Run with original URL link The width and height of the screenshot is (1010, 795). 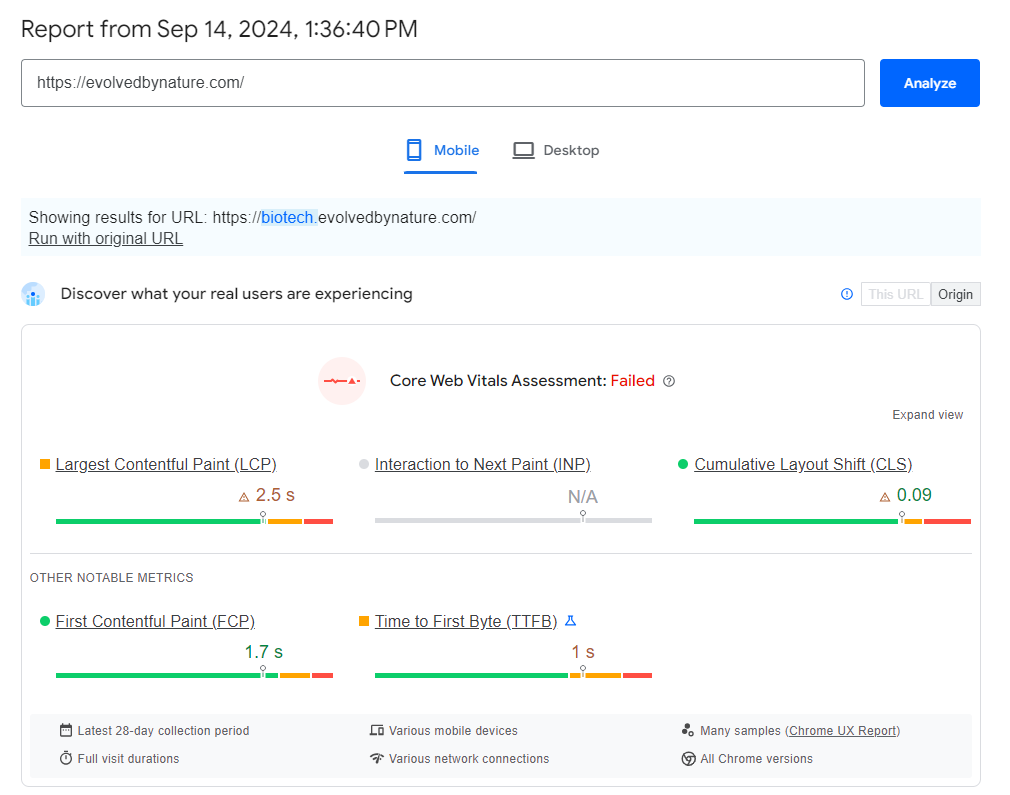click(105, 238)
